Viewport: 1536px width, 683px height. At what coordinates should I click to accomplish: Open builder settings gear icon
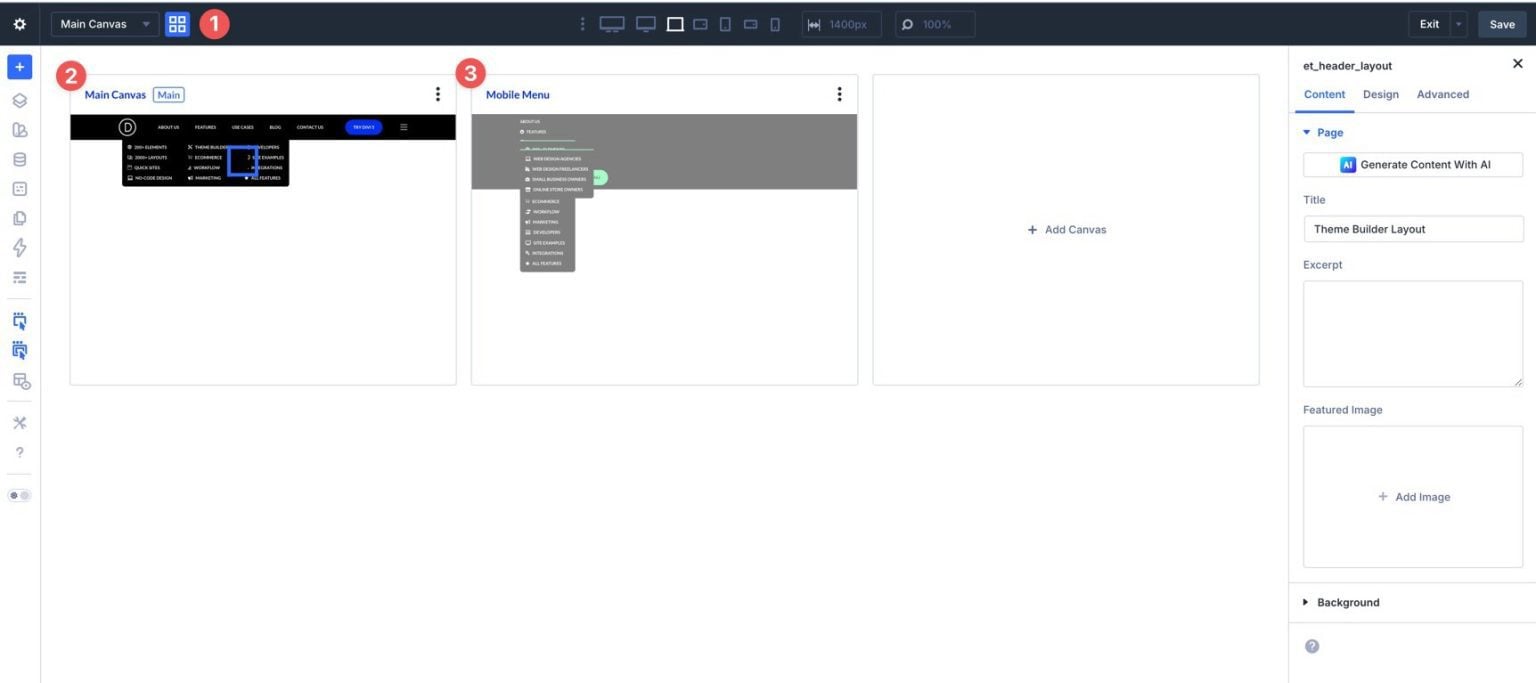[x=19, y=24]
